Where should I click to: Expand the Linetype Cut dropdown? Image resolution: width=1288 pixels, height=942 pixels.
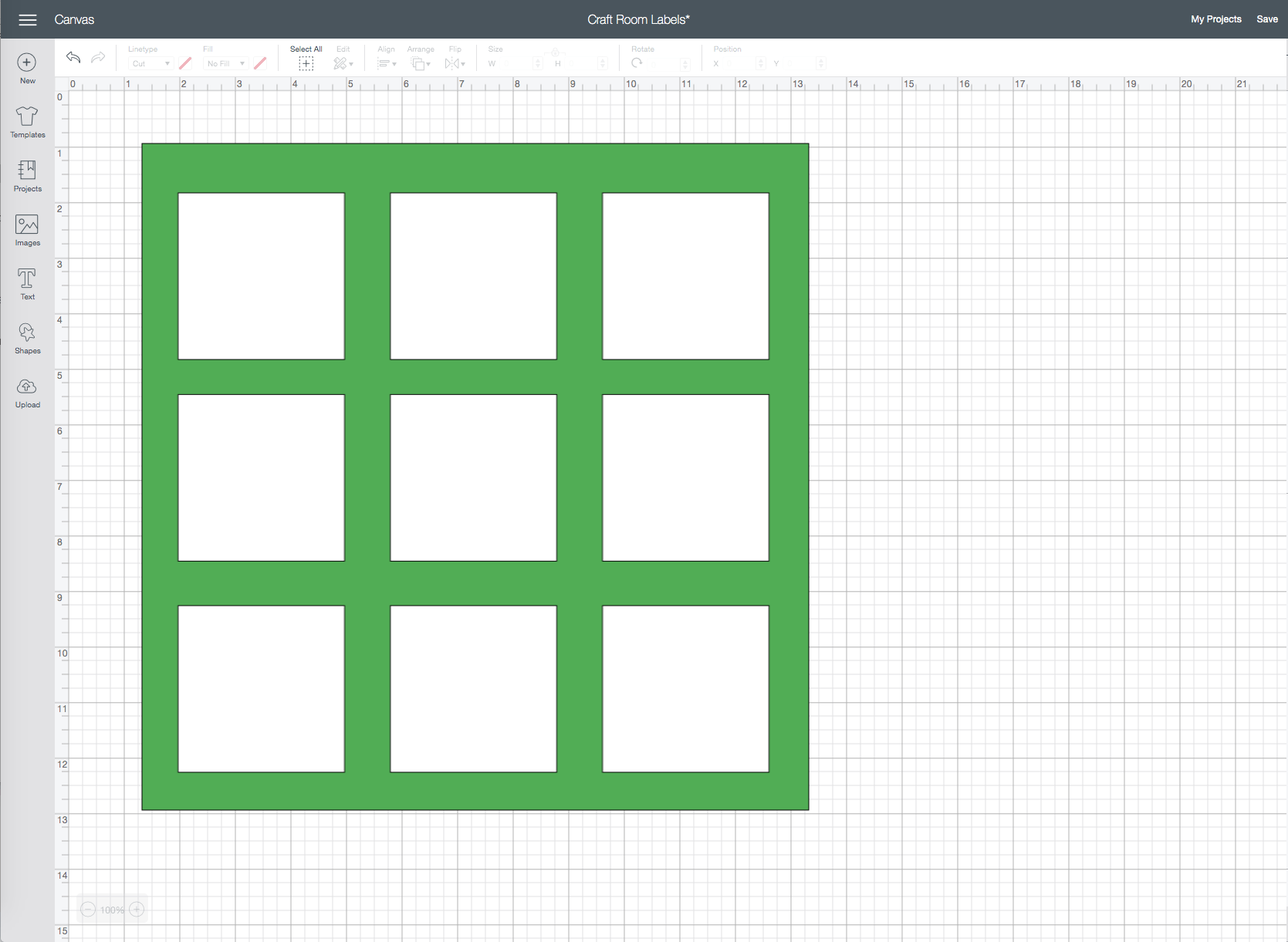[150, 64]
